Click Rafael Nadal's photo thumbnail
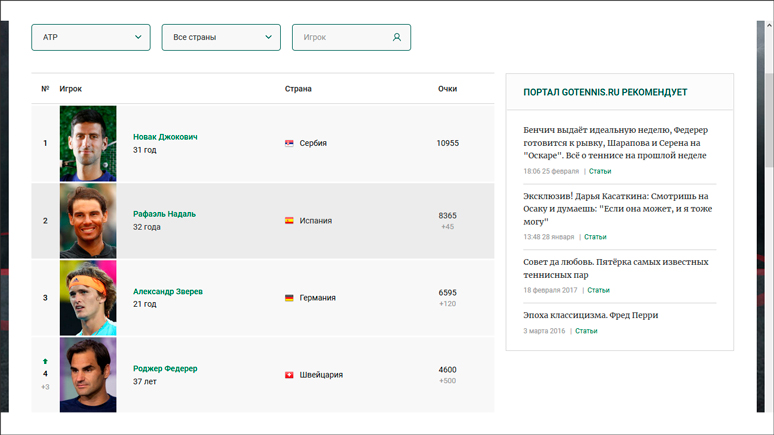This screenshot has height=435, width=774. [88, 221]
